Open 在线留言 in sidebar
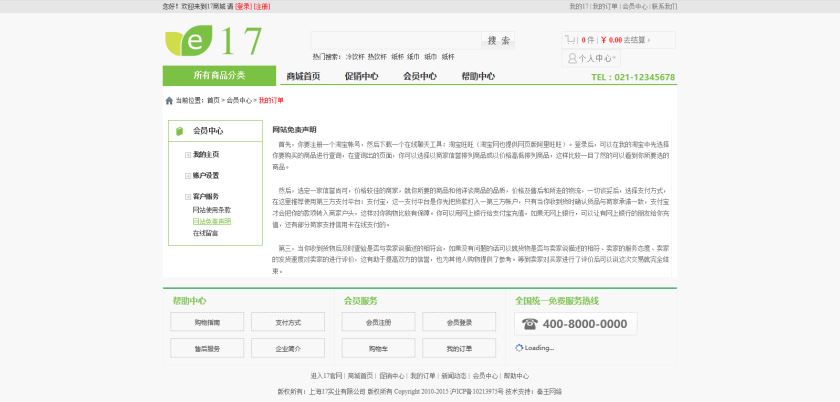840x402 pixels. tap(206, 233)
